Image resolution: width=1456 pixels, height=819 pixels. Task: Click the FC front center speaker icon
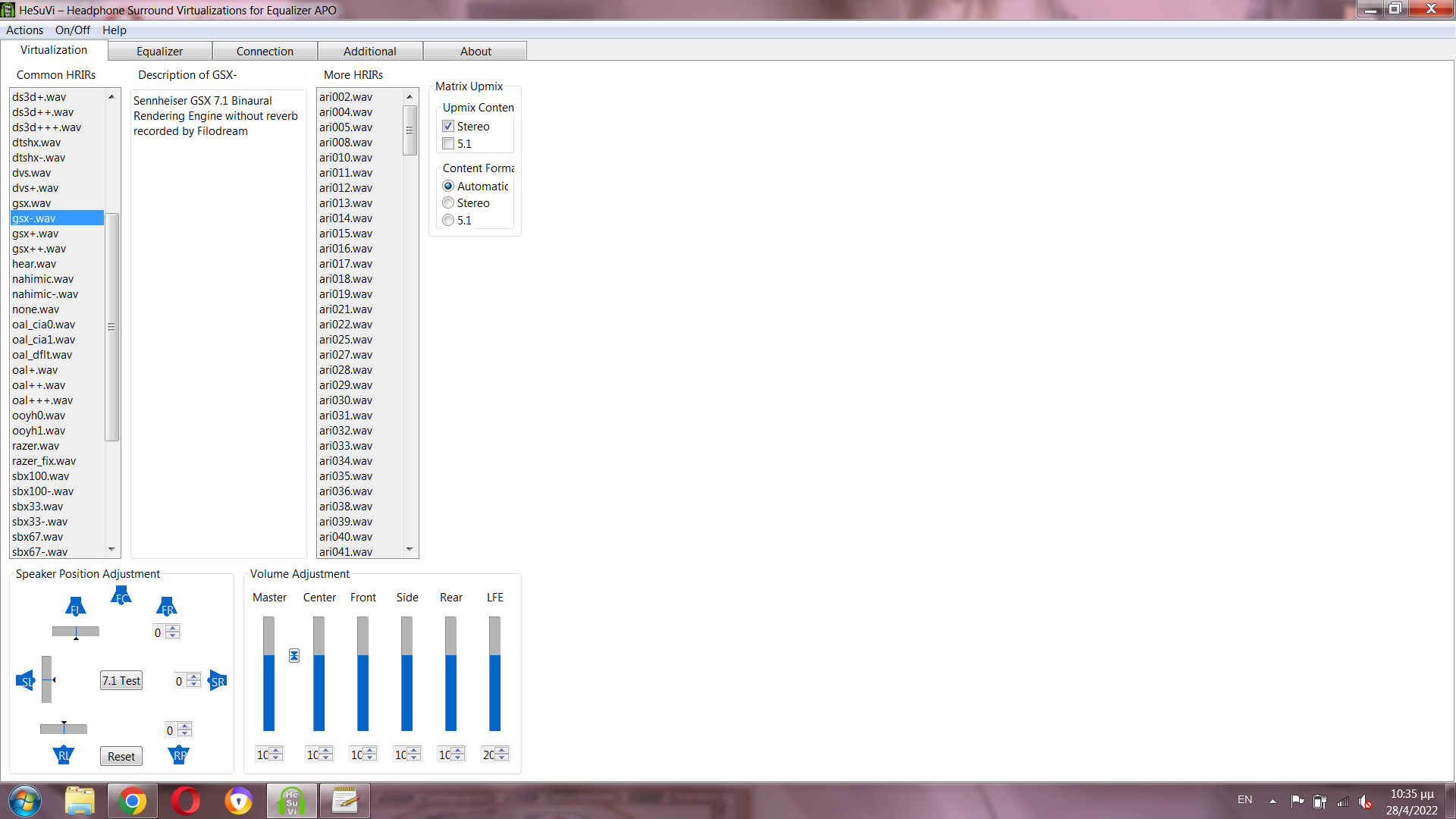tap(121, 596)
